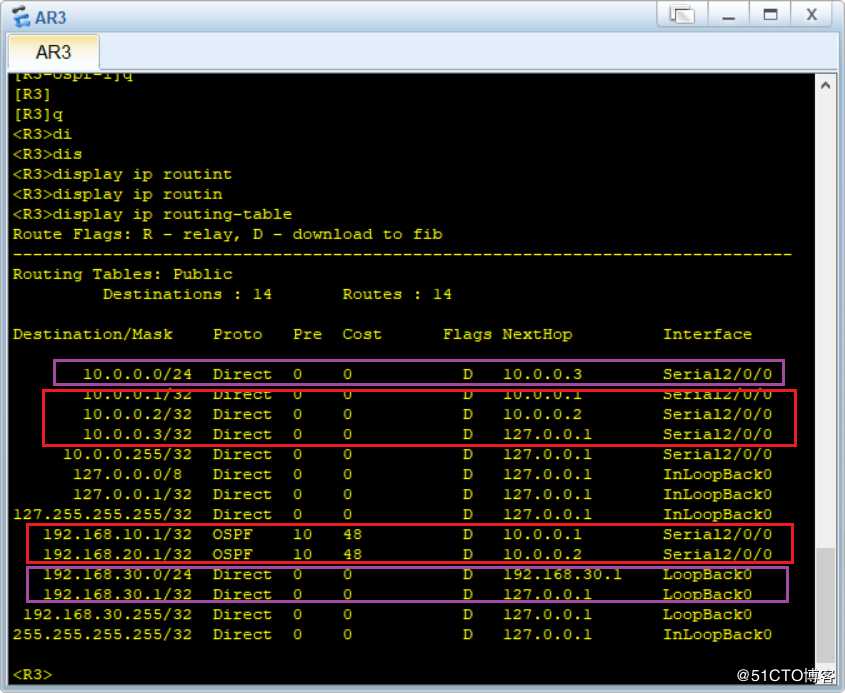Click next hop 10.0.0.3
845x693 pixels.
pyautogui.click(x=542, y=374)
